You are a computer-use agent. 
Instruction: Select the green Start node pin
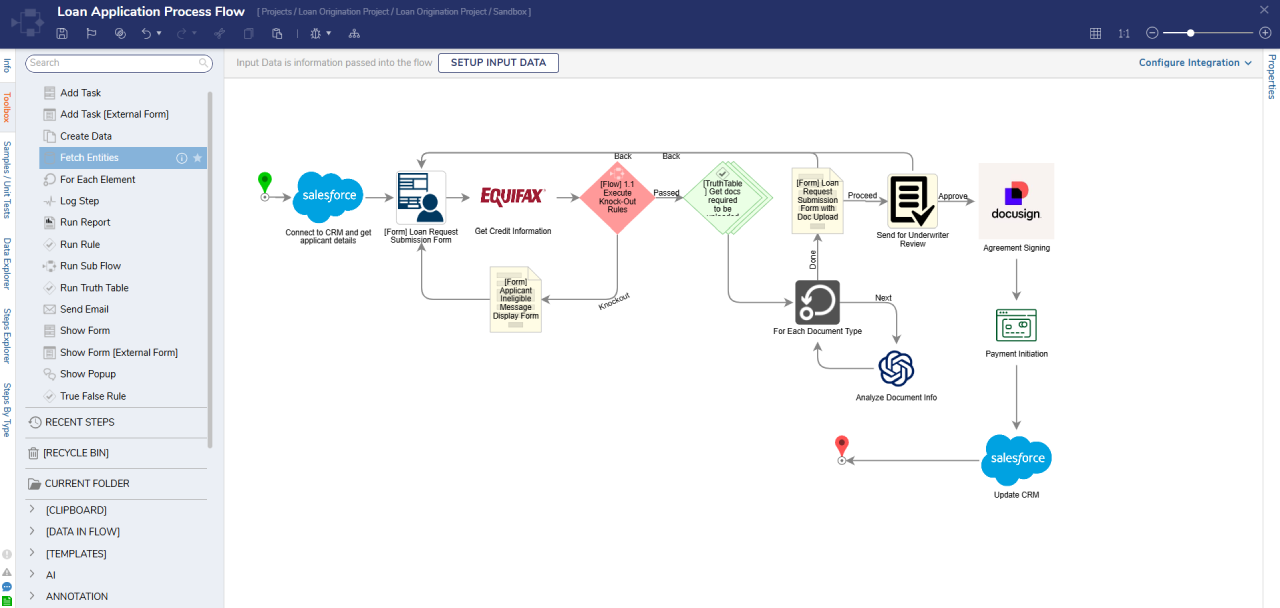264,185
